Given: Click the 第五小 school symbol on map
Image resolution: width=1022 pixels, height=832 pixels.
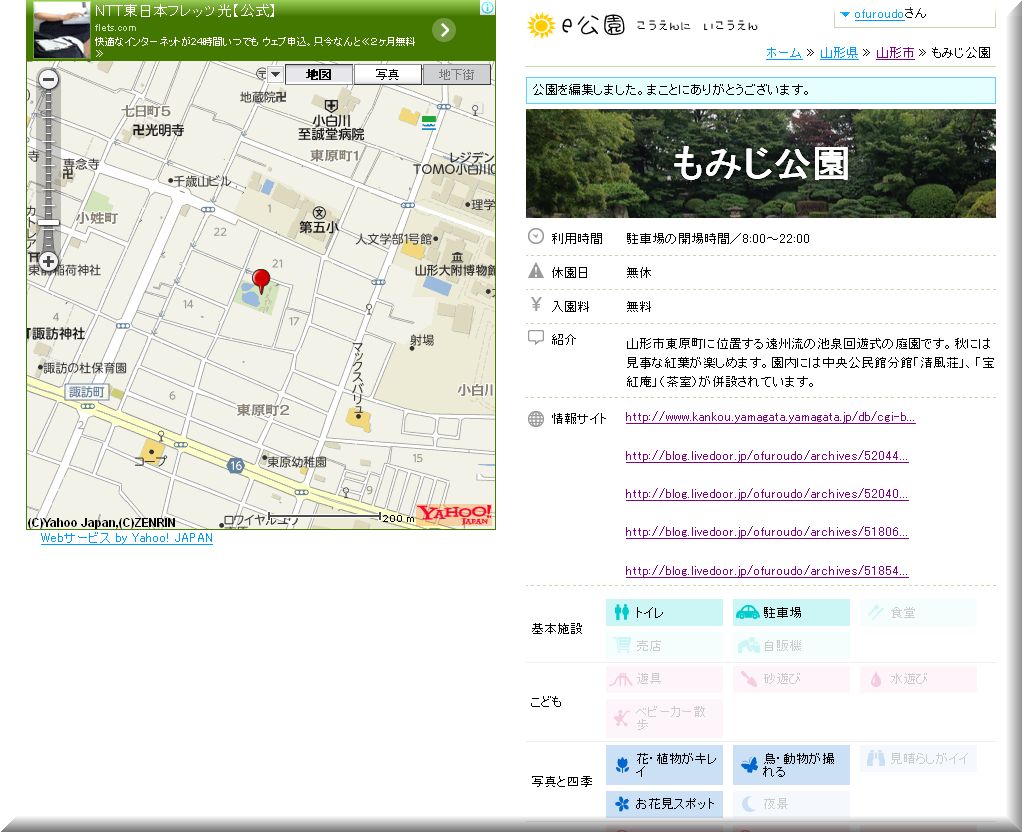Looking at the screenshot, I should point(319,213).
